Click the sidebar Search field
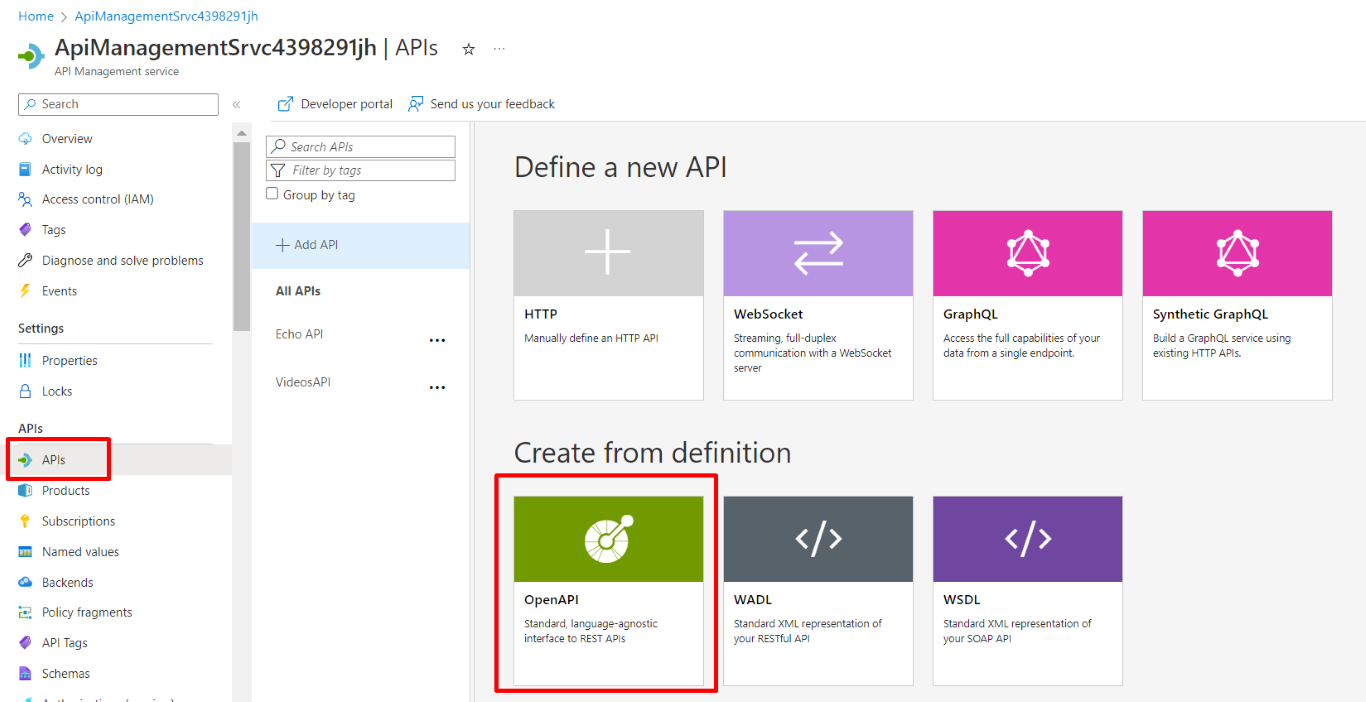The image size is (1366, 702). (x=118, y=104)
